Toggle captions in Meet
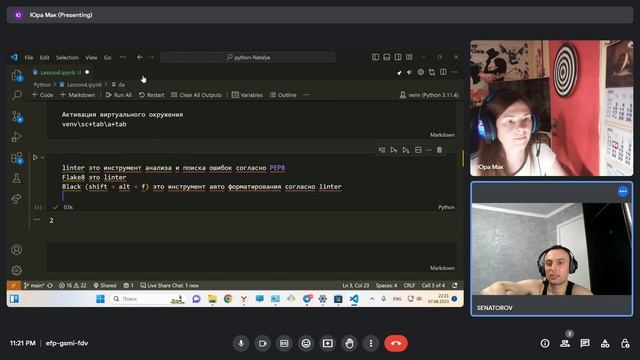This screenshot has height=360, width=640. point(284,343)
